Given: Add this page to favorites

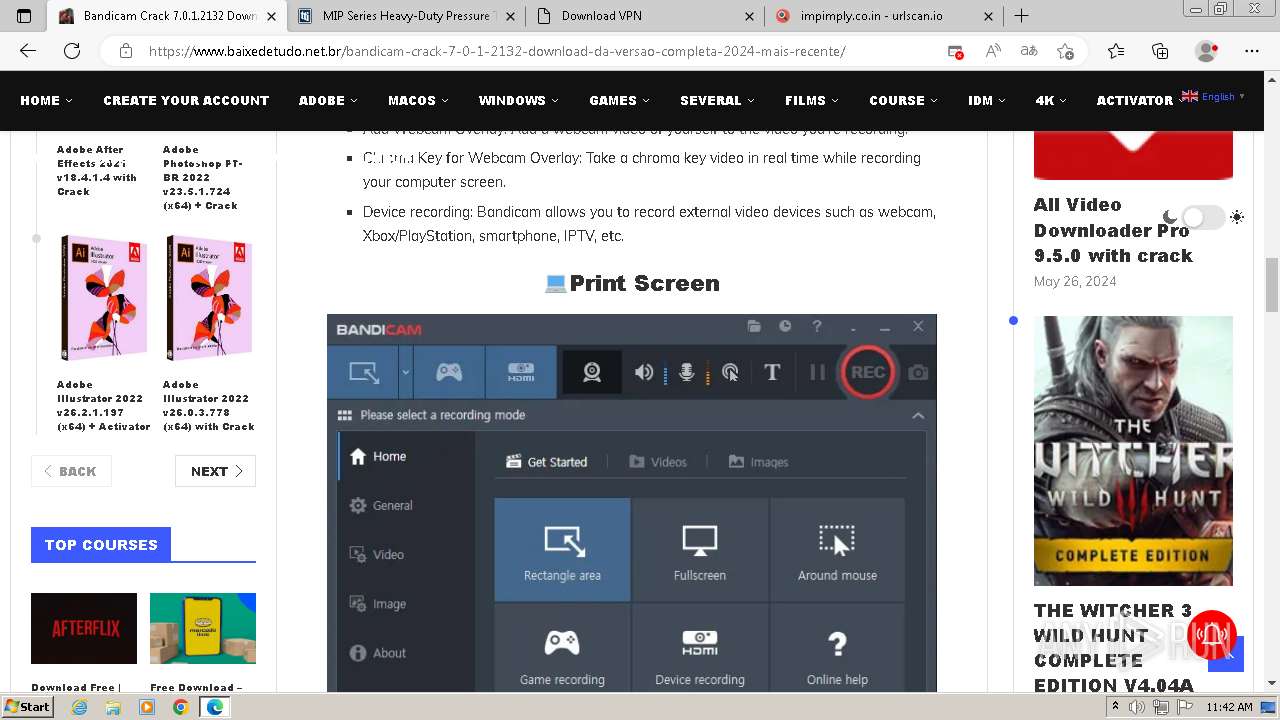Looking at the screenshot, I should click(x=1066, y=51).
